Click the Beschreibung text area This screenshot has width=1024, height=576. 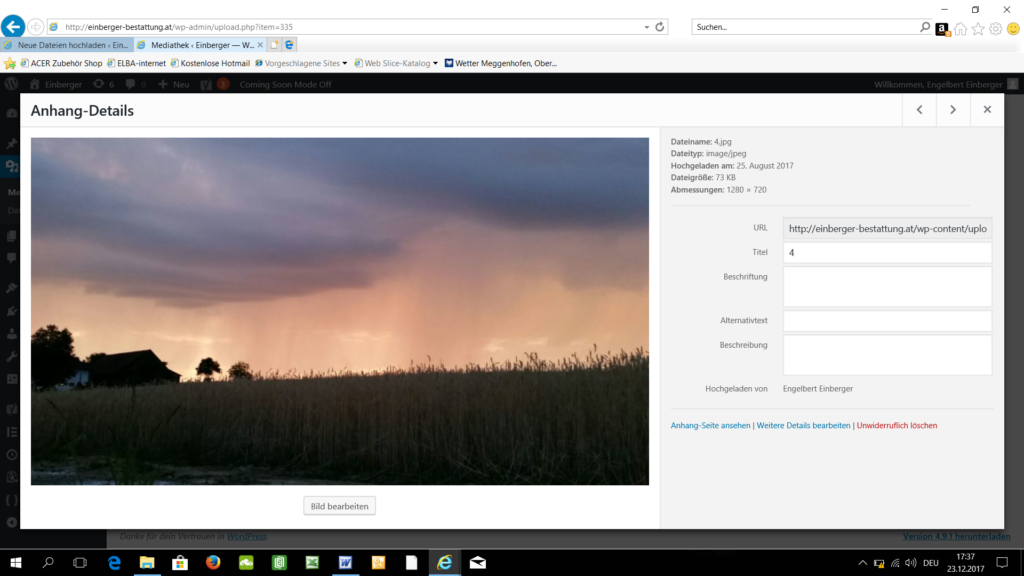click(888, 355)
